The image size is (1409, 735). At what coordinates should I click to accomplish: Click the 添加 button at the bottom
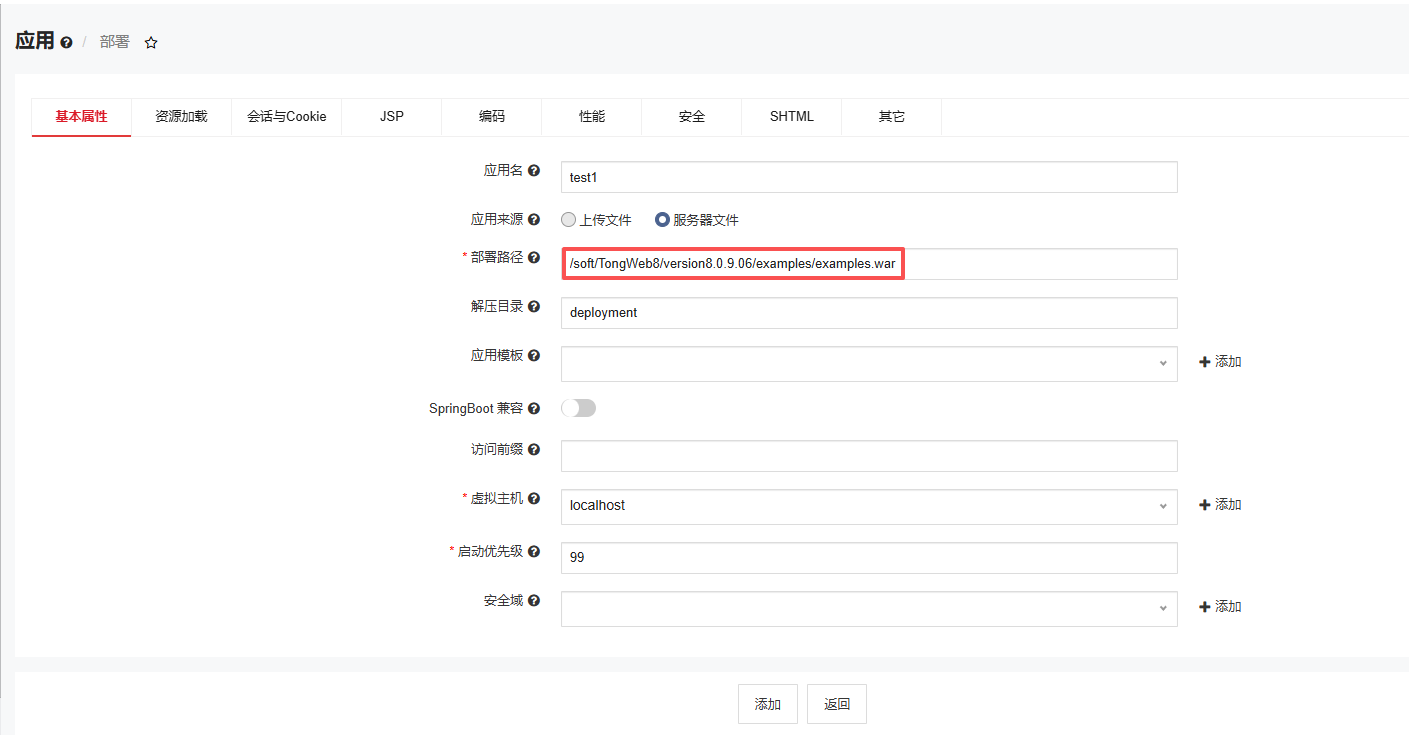768,704
